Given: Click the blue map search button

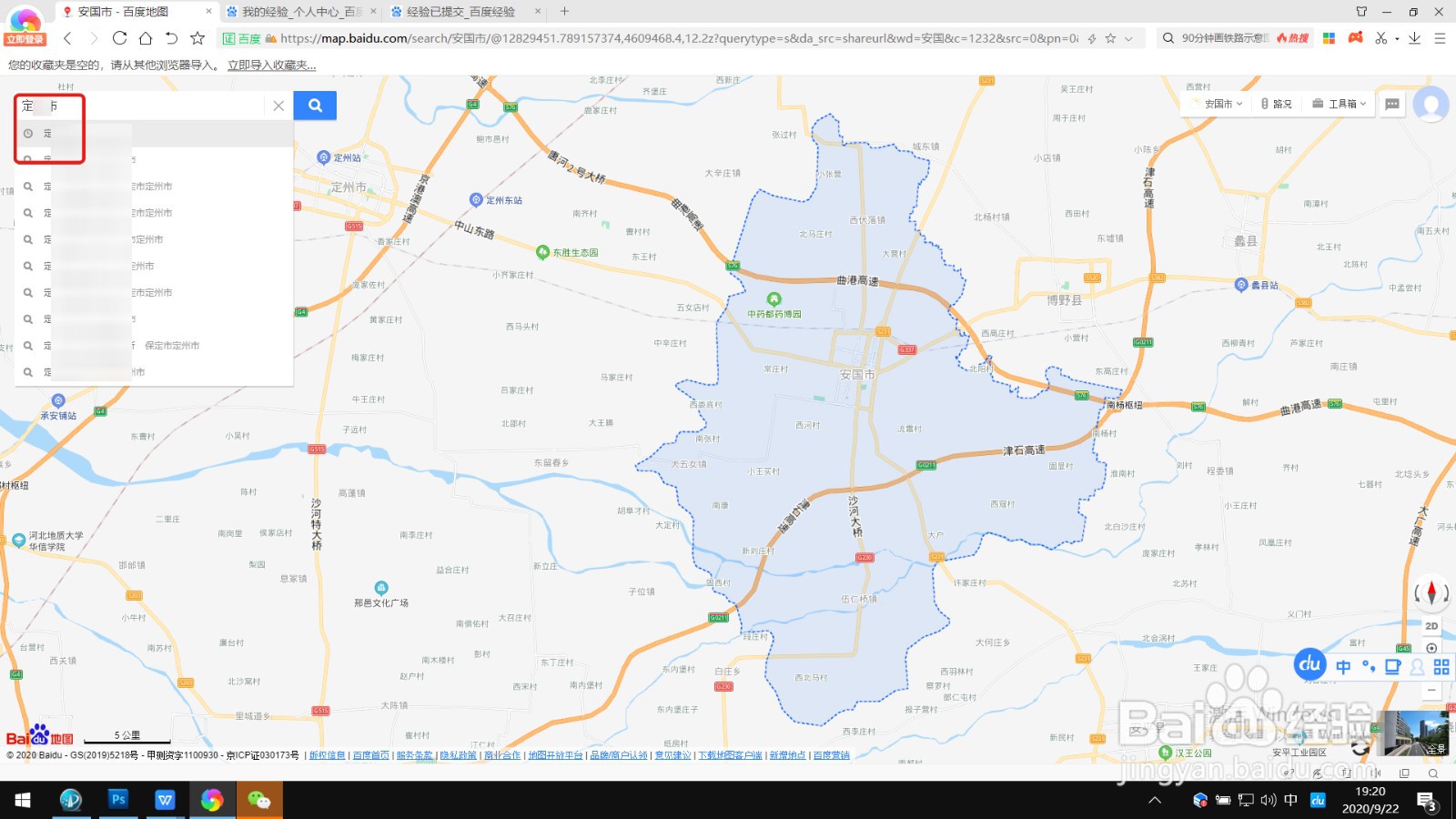Looking at the screenshot, I should coord(315,106).
